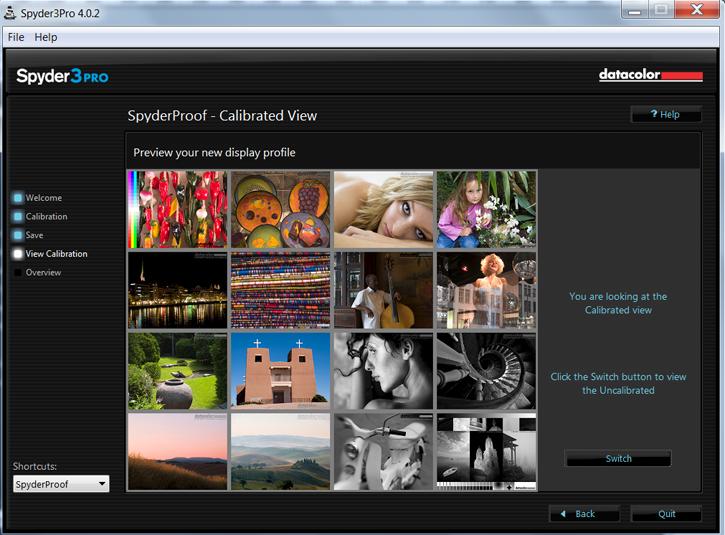Select the Welcome step indicator
This screenshot has width=725, height=535.
(18, 198)
